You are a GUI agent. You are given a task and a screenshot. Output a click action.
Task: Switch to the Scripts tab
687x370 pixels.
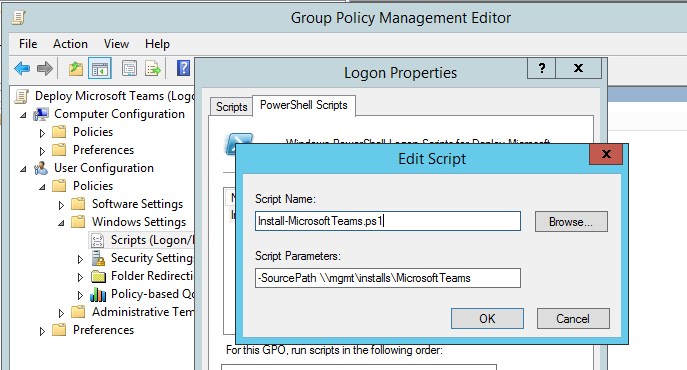(231, 107)
